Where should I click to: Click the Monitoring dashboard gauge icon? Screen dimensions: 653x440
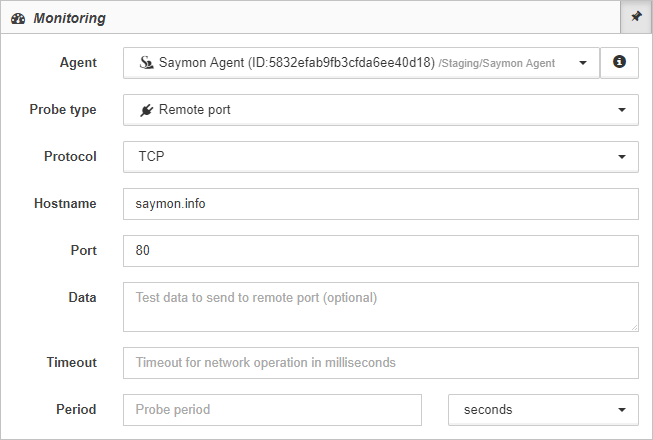point(18,19)
